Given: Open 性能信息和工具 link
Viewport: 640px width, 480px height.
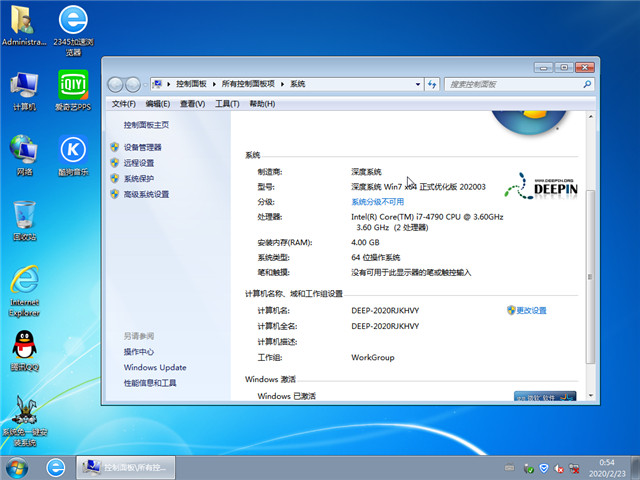Looking at the screenshot, I should click(150, 383).
